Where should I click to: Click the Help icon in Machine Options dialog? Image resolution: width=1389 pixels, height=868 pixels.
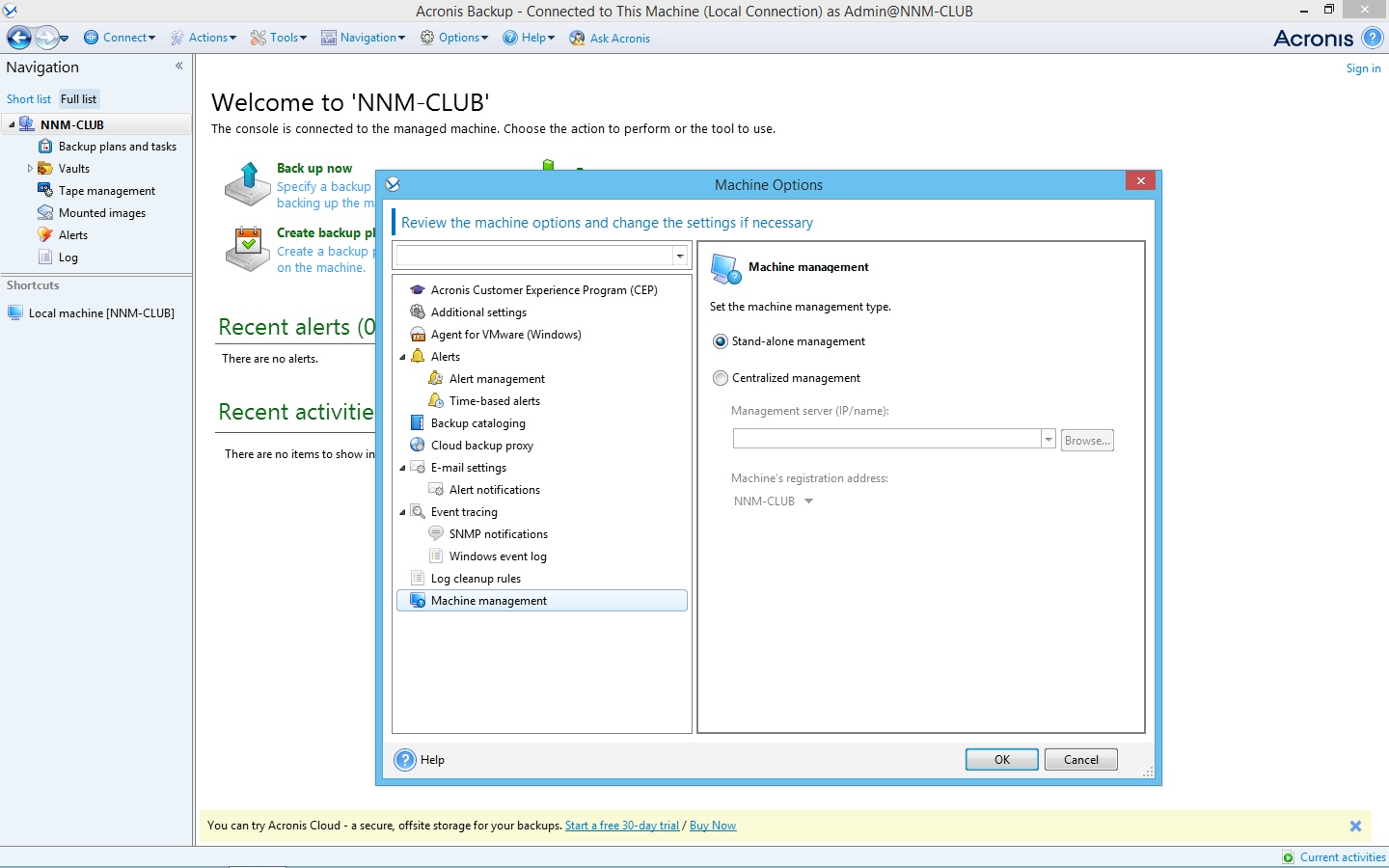pyautogui.click(x=405, y=760)
